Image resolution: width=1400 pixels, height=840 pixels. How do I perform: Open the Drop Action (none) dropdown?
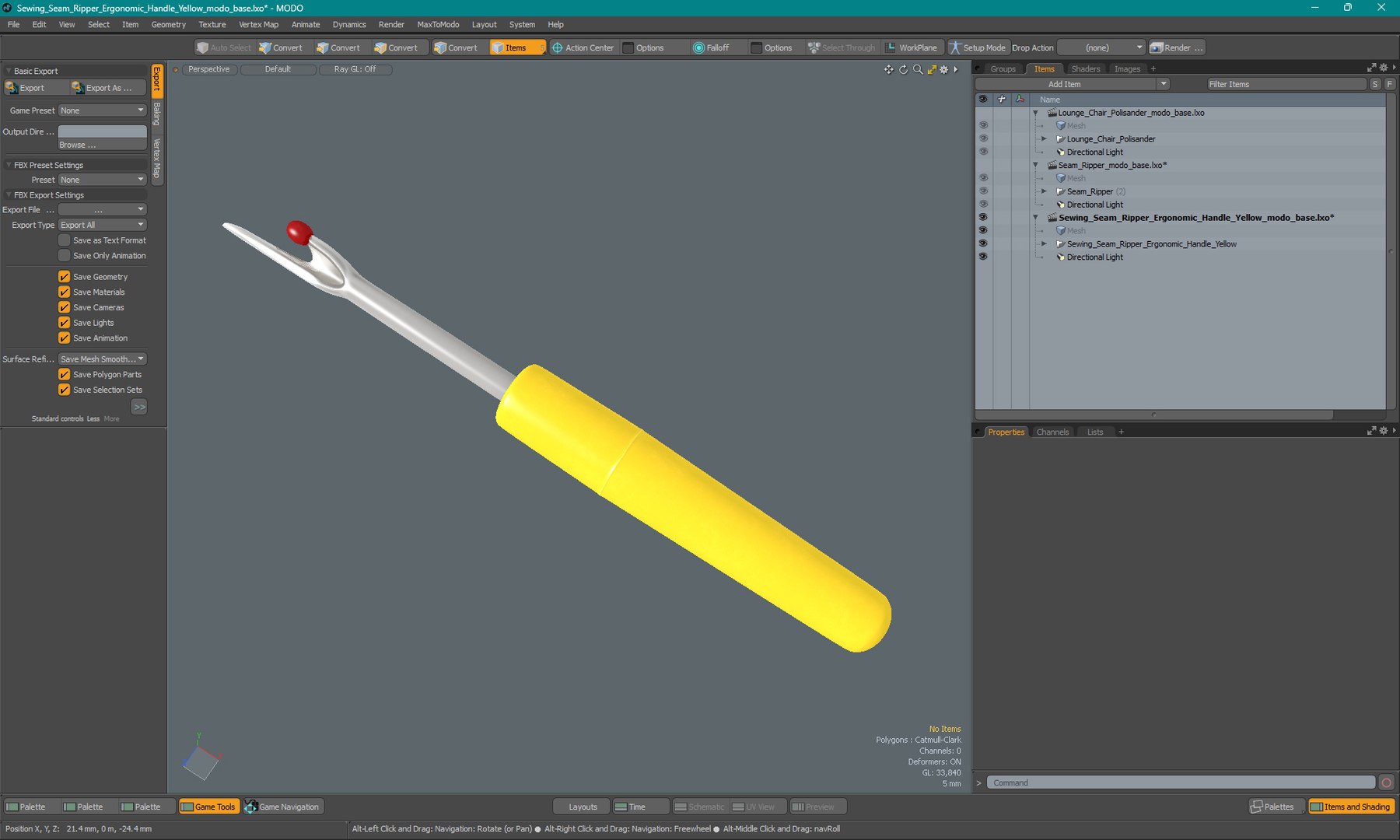coord(1101,47)
